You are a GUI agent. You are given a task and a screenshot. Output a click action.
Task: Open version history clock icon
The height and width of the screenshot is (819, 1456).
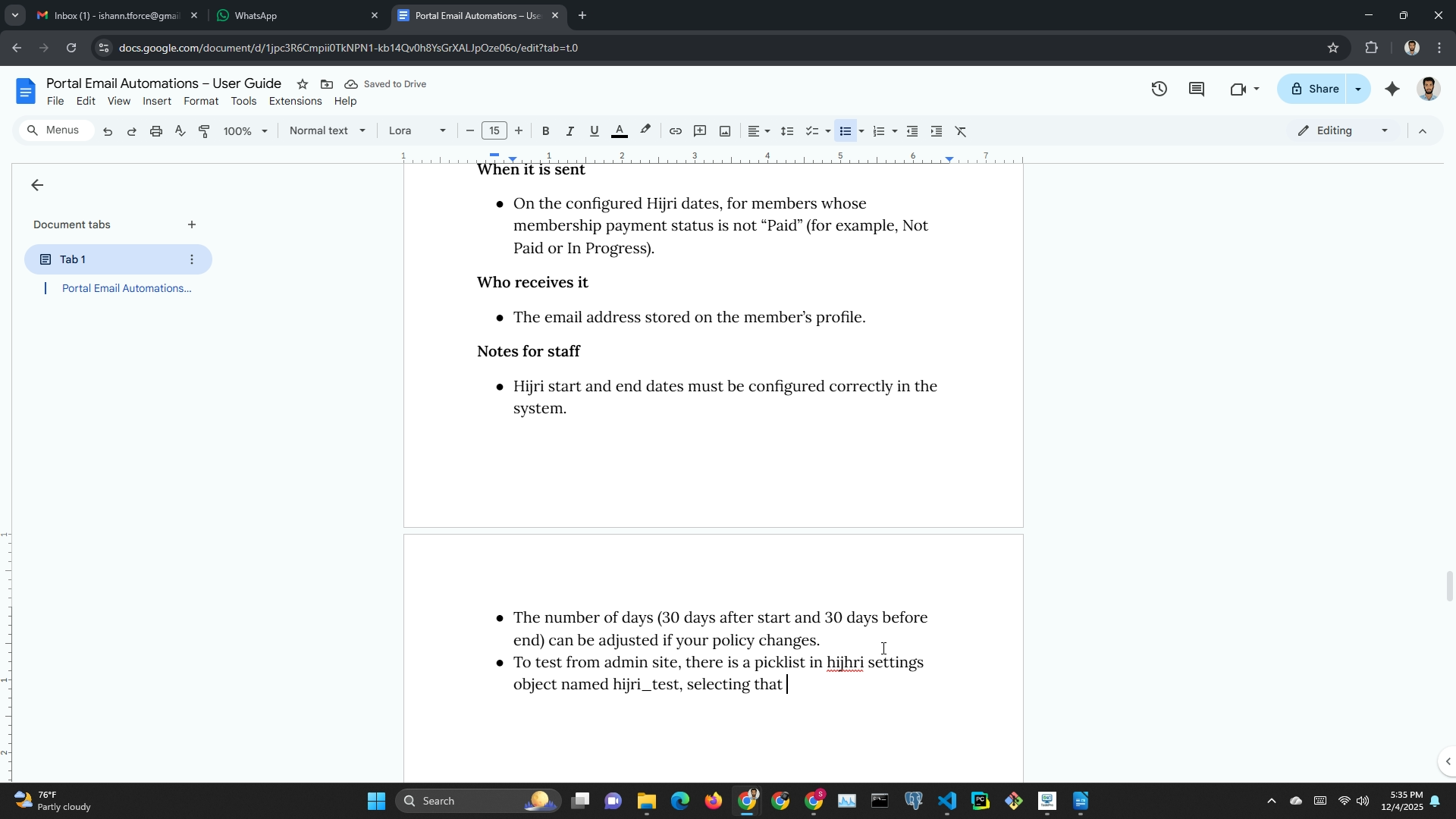click(1159, 89)
